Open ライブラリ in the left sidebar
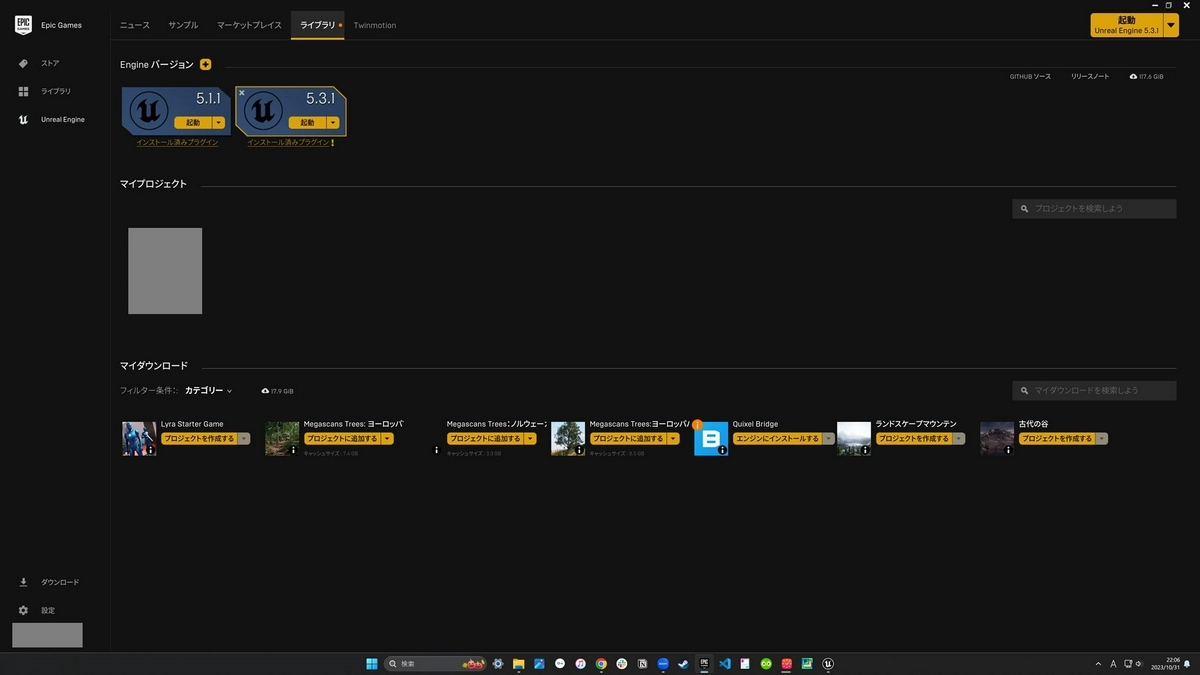 pos(56,91)
